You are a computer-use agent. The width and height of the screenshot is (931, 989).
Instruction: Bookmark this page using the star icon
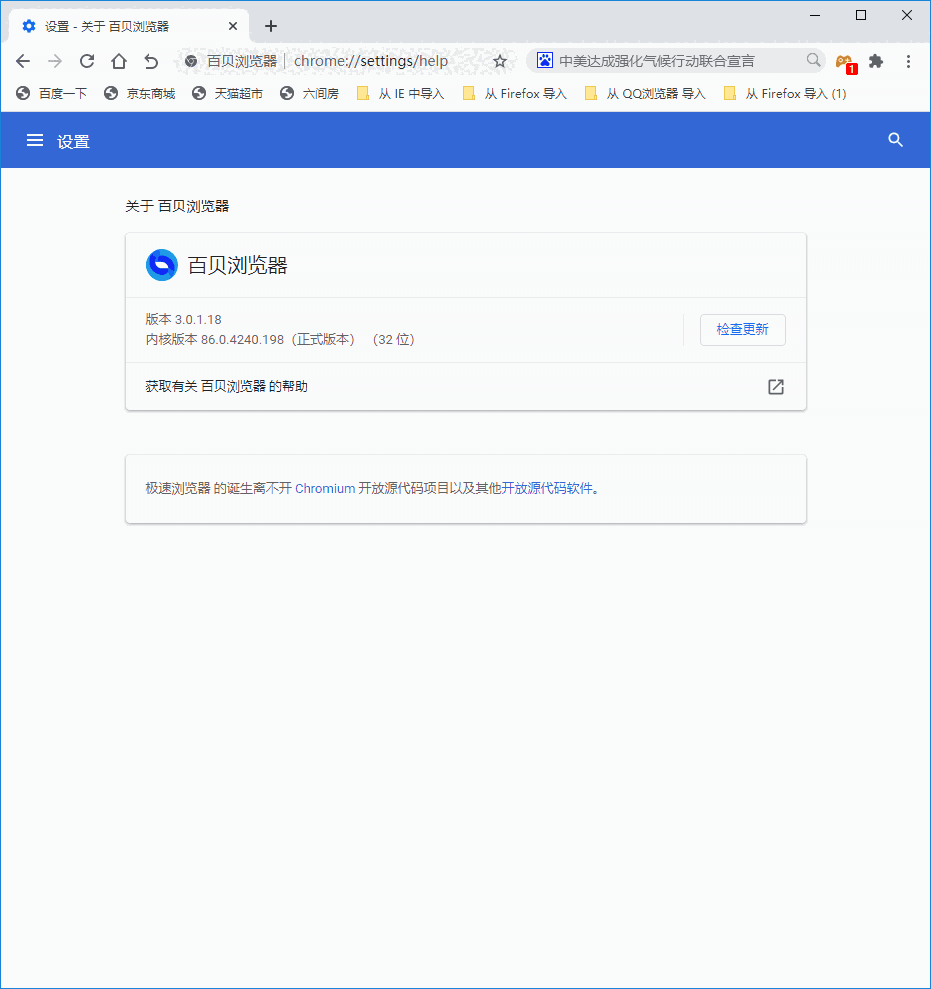click(x=500, y=61)
